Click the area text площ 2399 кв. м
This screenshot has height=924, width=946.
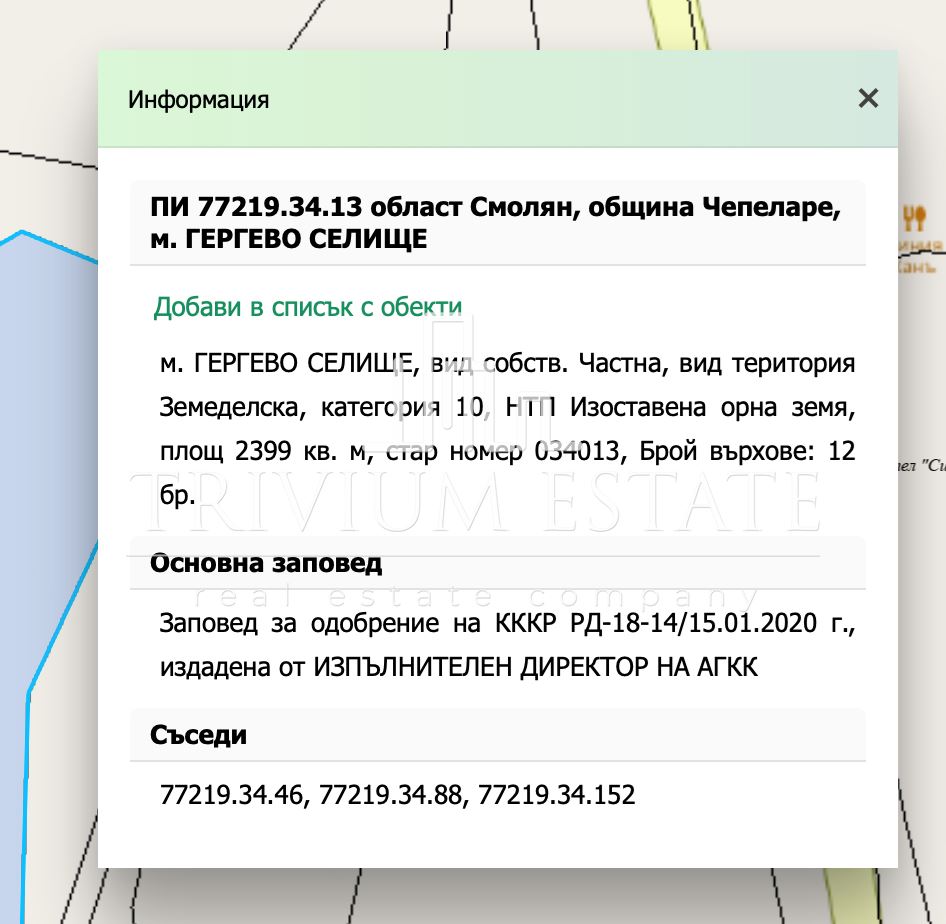[262, 451]
